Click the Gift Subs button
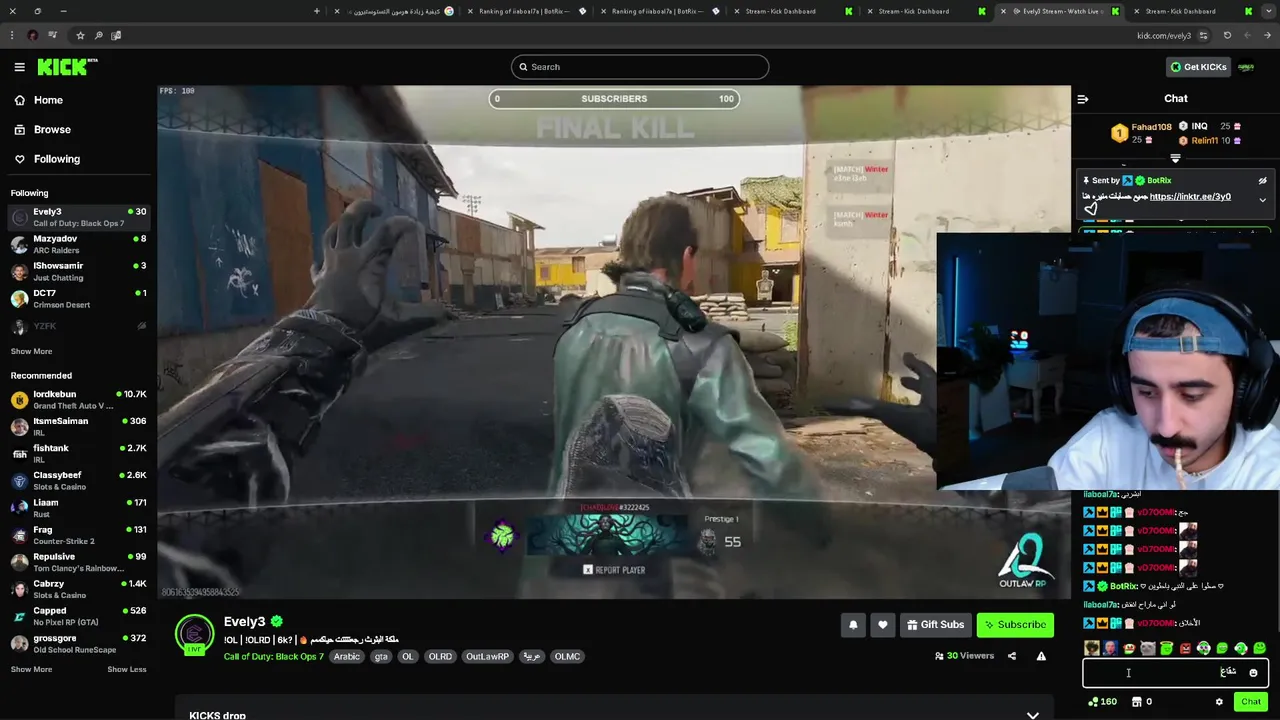This screenshot has height=720, width=1280. pos(935,625)
